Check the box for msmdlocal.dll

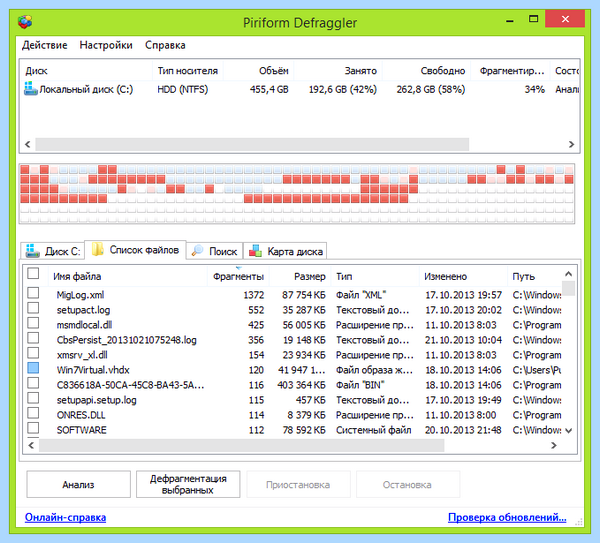33,323
